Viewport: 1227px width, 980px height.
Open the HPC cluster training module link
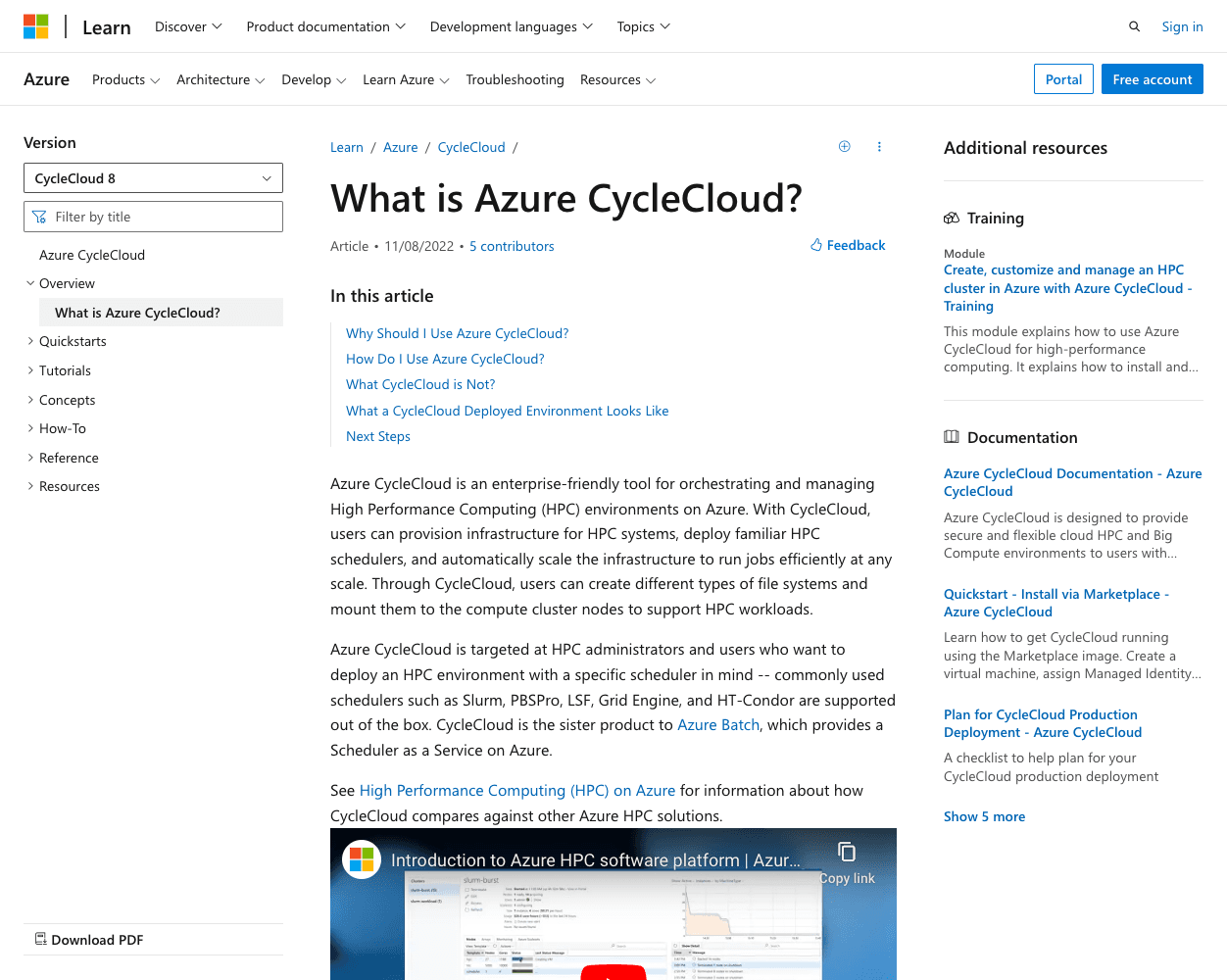pos(1068,288)
